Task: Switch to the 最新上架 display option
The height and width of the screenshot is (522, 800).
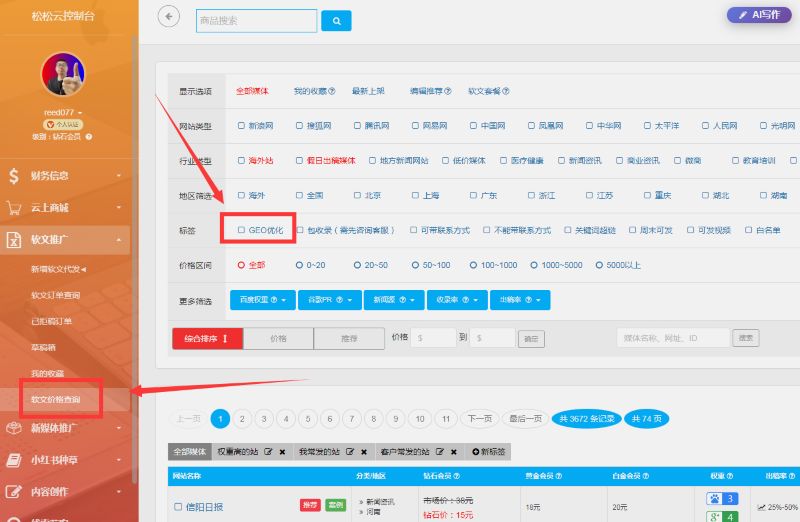Action: (x=368, y=91)
